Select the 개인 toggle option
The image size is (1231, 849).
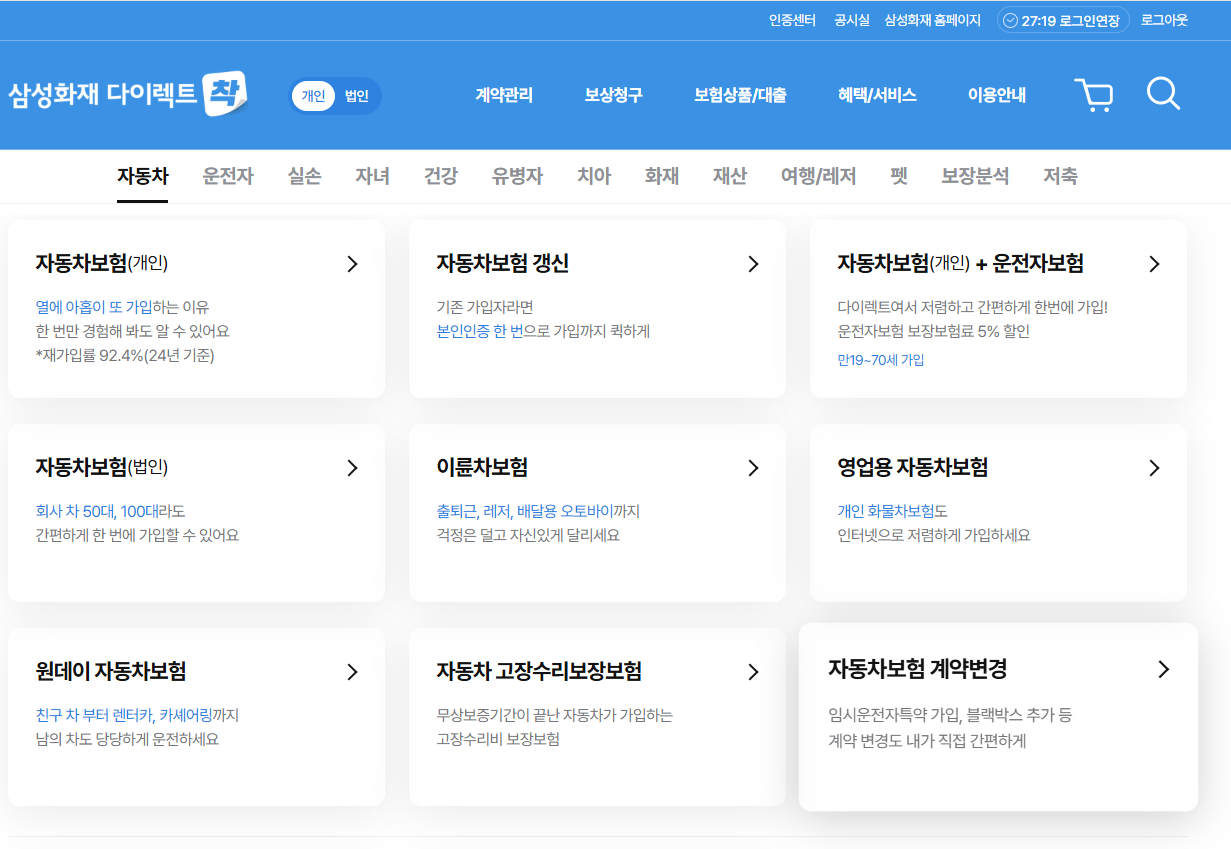(314, 96)
